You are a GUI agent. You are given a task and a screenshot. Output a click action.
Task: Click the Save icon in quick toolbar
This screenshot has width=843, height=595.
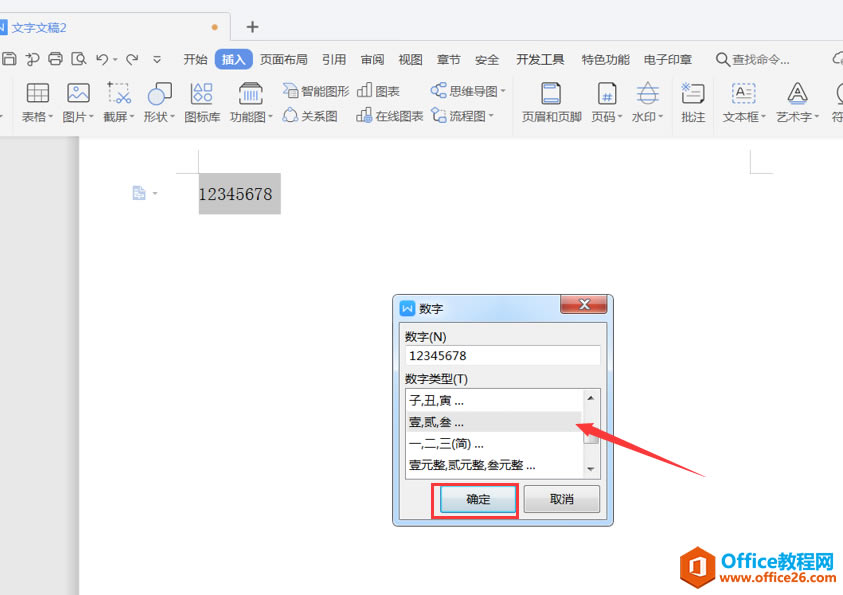(x=9, y=59)
